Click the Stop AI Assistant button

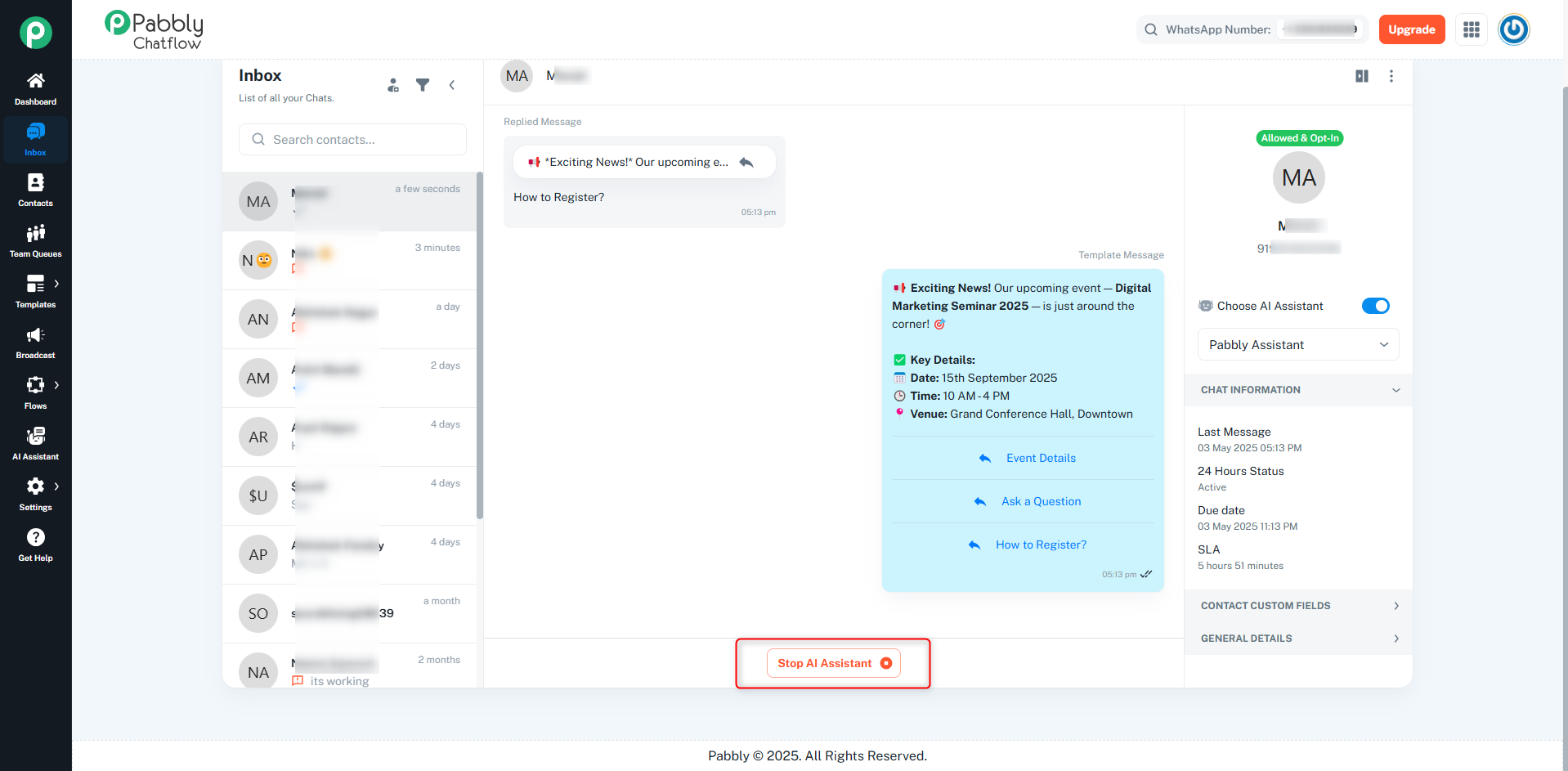[x=834, y=663]
